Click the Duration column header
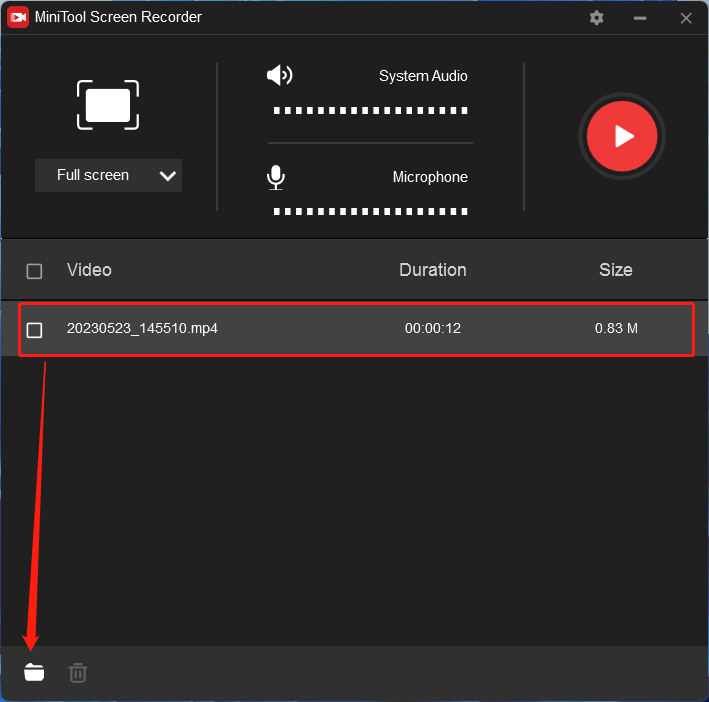The image size is (709, 702). pyautogui.click(x=433, y=270)
